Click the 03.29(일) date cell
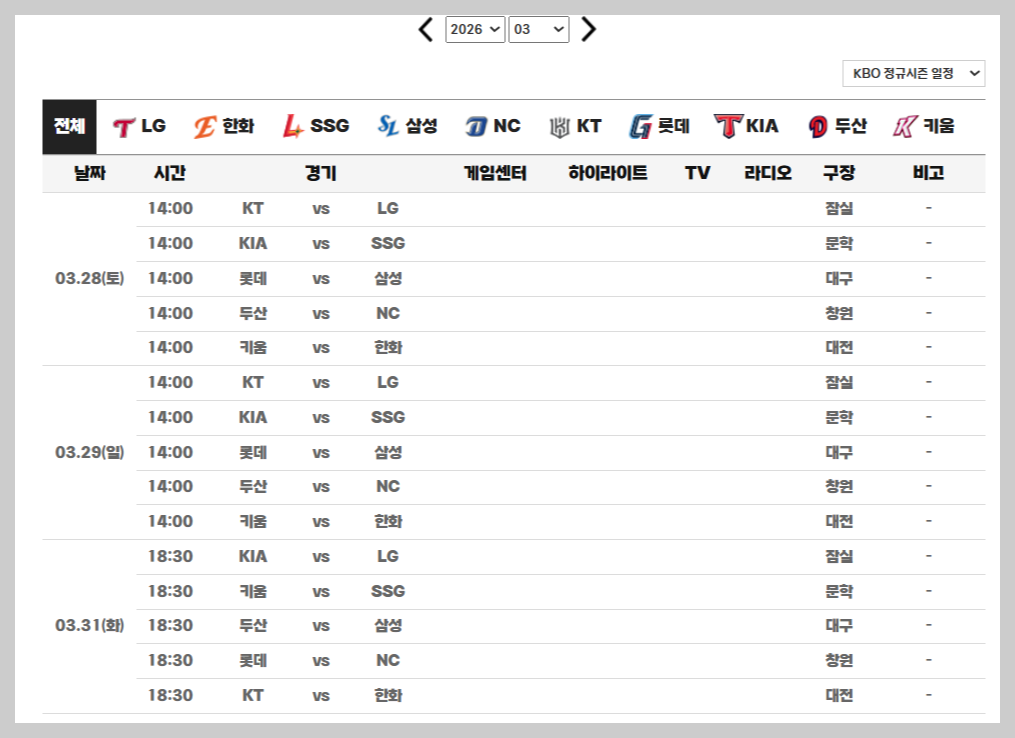This screenshot has height=738, width=1015. pyautogui.click(x=89, y=452)
